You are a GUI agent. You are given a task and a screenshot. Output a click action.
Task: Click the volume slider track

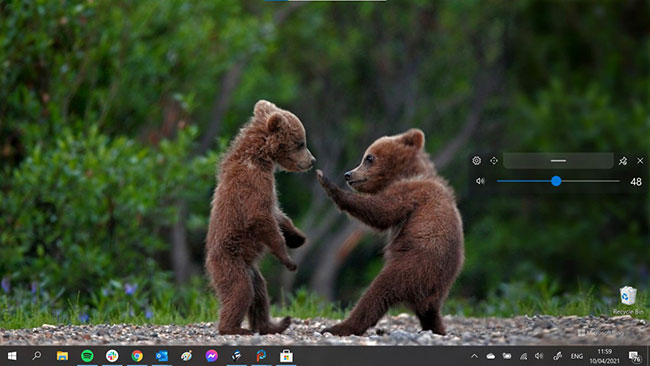[x=558, y=181]
